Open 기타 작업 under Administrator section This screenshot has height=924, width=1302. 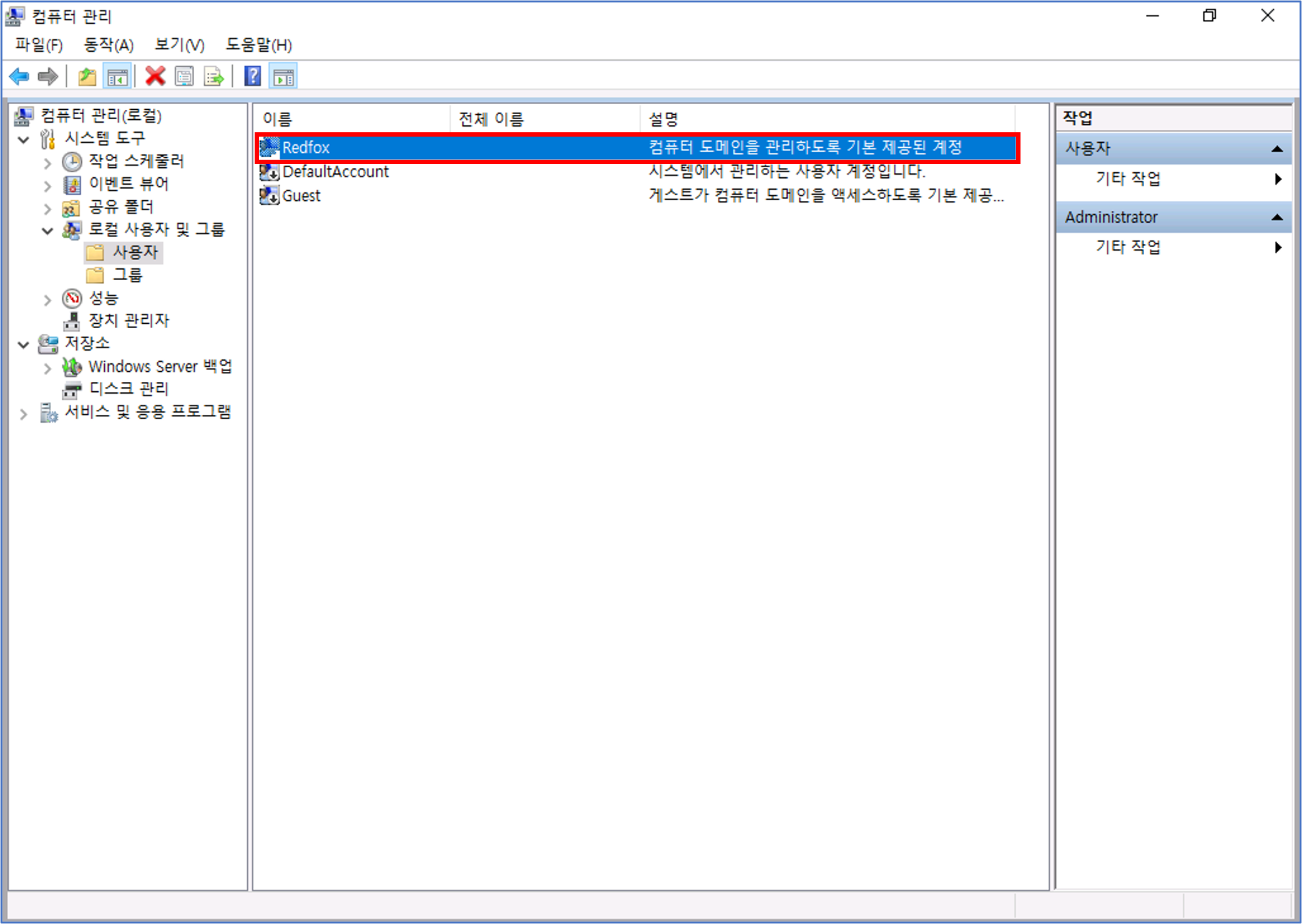click(1128, 247)
